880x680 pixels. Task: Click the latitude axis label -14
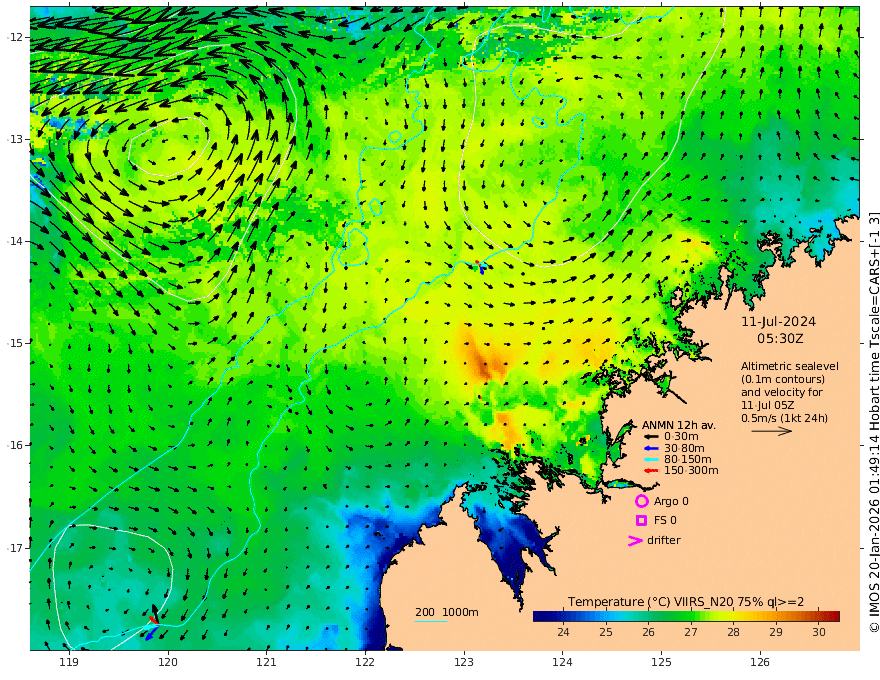click(x=15, y=241)
